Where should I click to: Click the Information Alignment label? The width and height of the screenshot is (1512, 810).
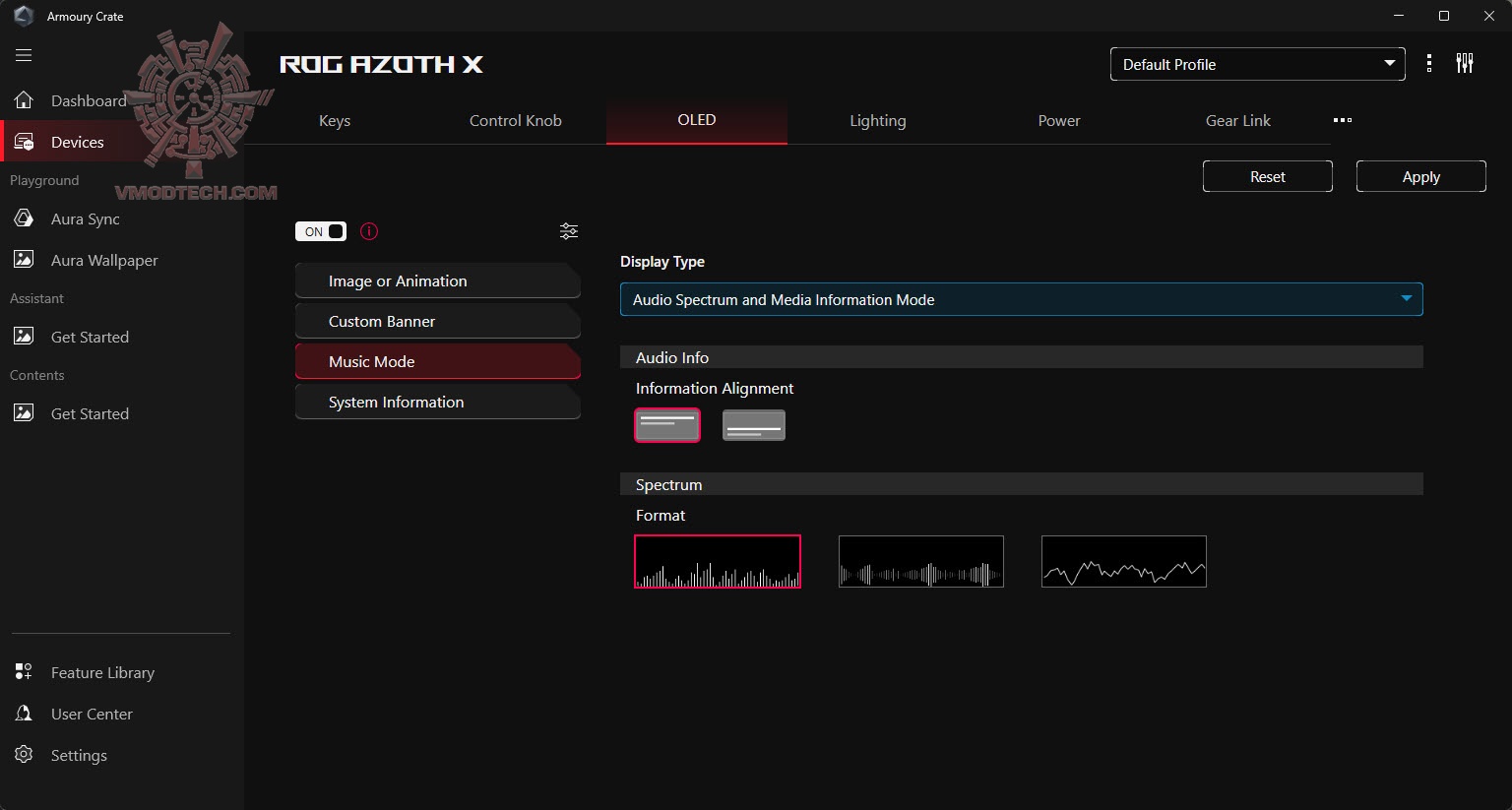click(715, 389)
